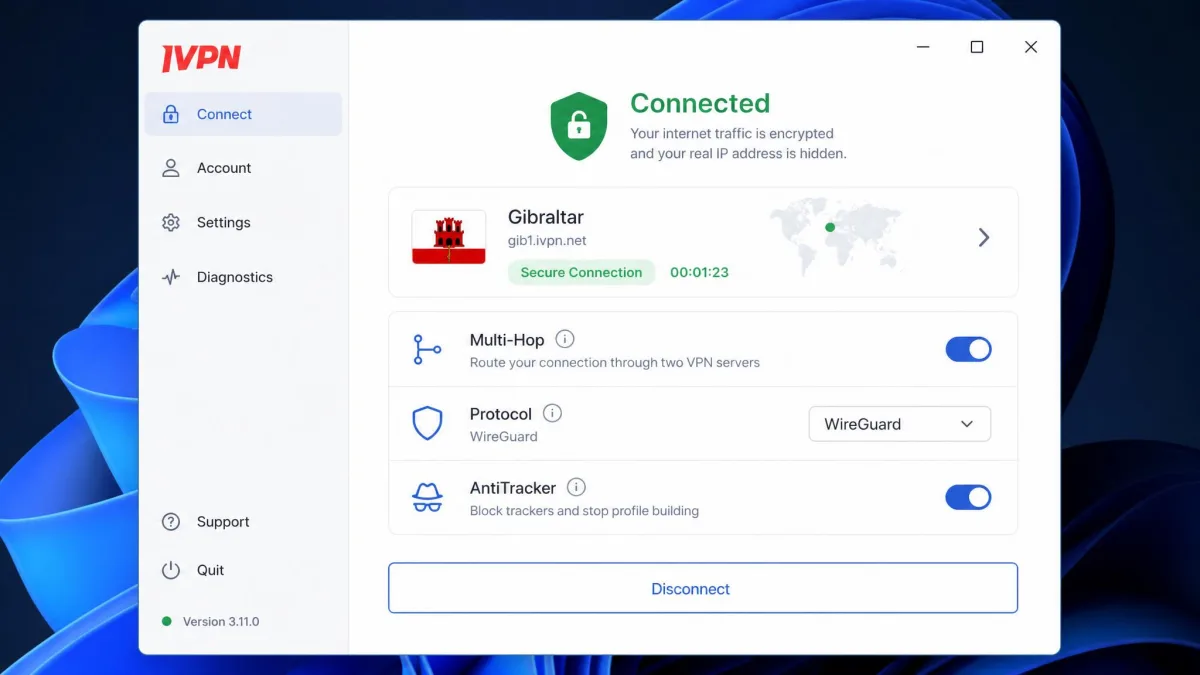Click the Protocol shield icon
The height and width of the screenshot is (675, 1200).
click(427, 424)
